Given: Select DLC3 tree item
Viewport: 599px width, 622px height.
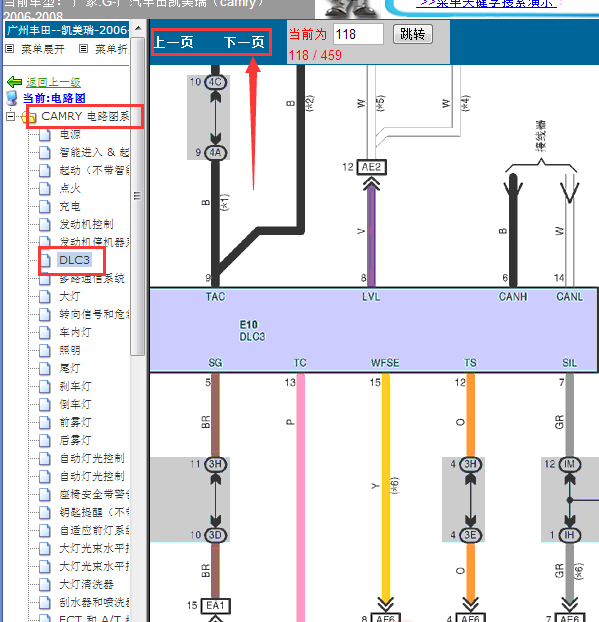Looking at the screenshot, I should (x=75, y=260).
